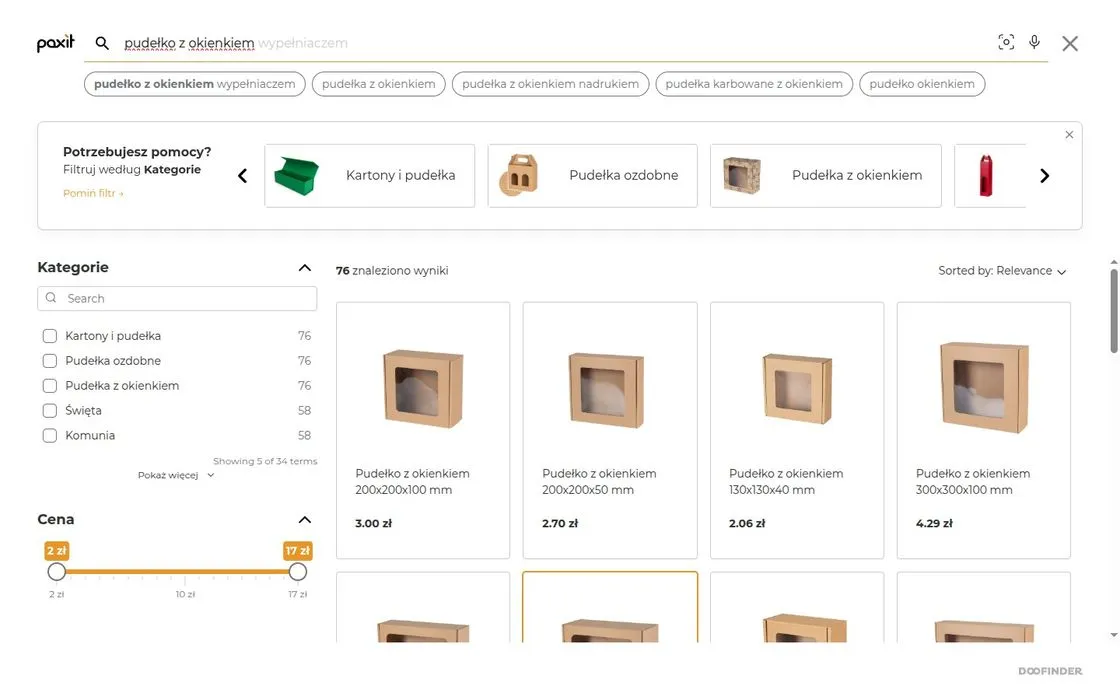Click the 4.29 zł price
1120x700 pixels.
(934, 524)
